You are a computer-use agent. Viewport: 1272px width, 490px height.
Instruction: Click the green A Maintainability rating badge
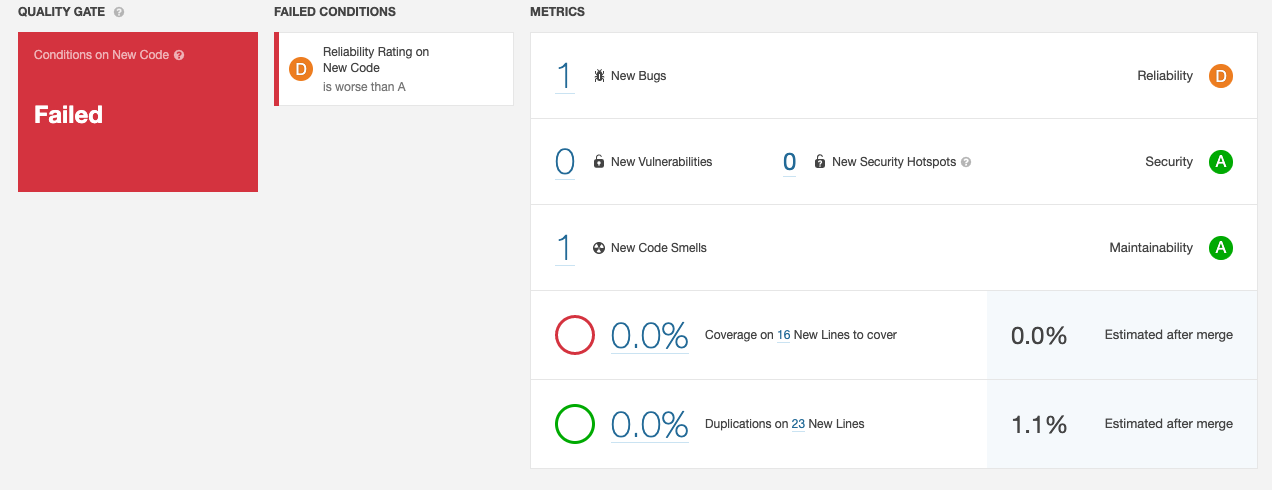[x=1219, y=248]
